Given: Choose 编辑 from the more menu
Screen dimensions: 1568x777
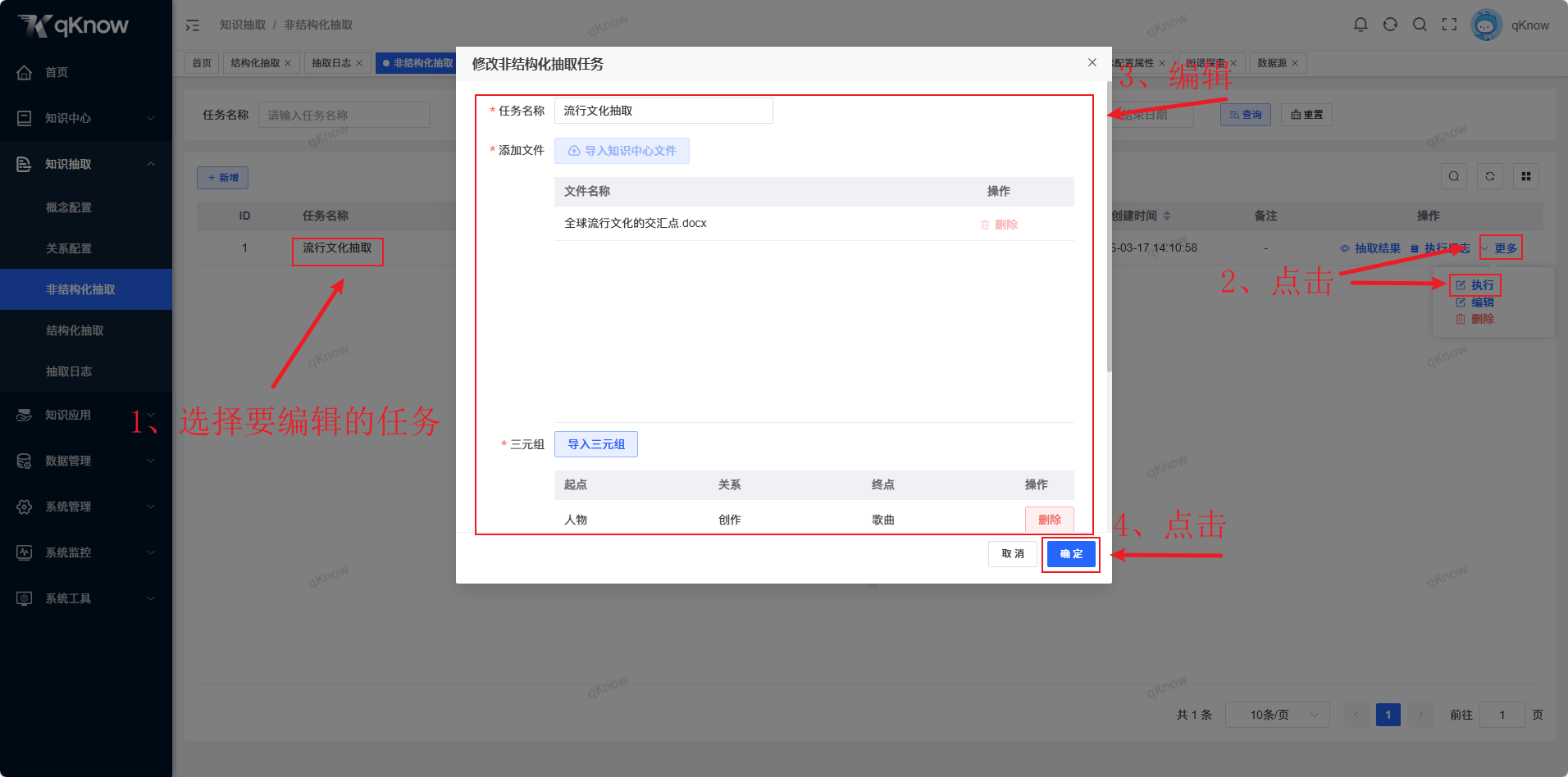Looking at the screenshot, I should pyautogui.click(x=1475, y=302).
